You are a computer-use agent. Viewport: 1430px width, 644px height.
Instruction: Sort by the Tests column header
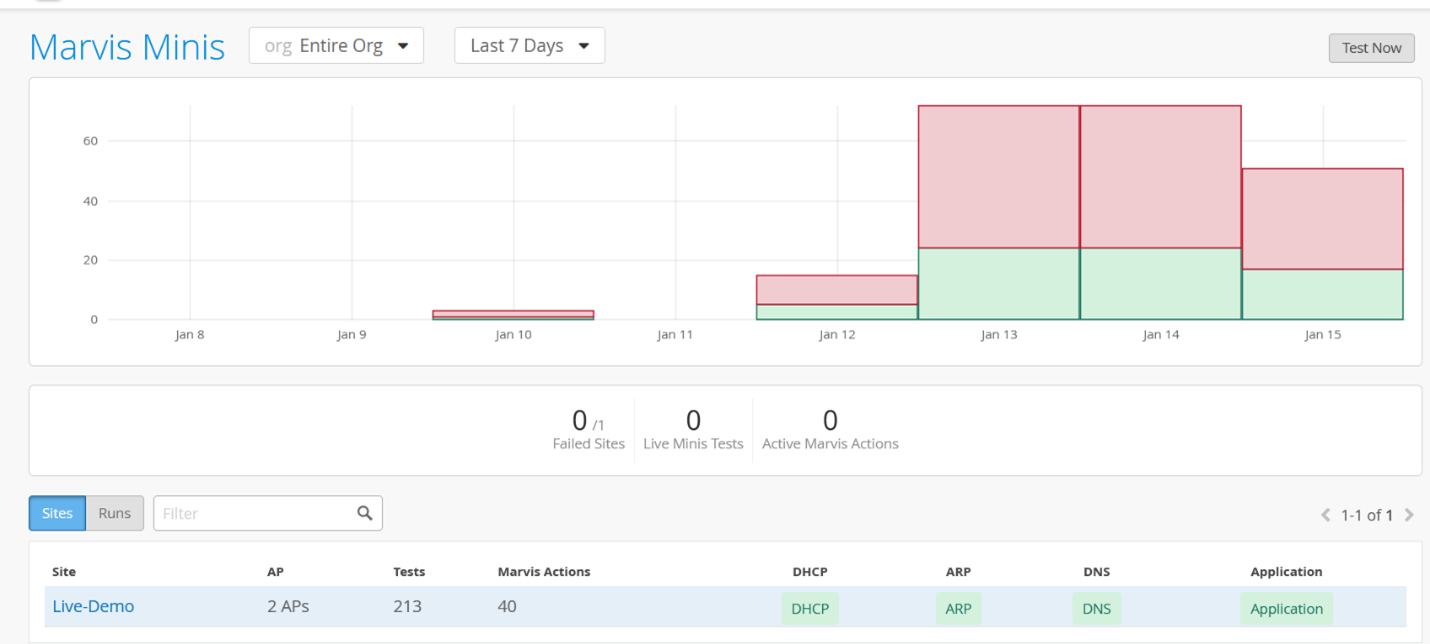pos(409,572)
